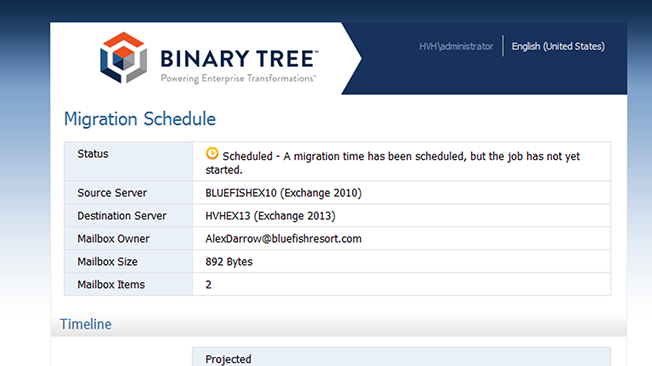Image resolution: width=652 pixels, height=366 pixels.
Task: Click the Projected column header
Action: point(228,359)
